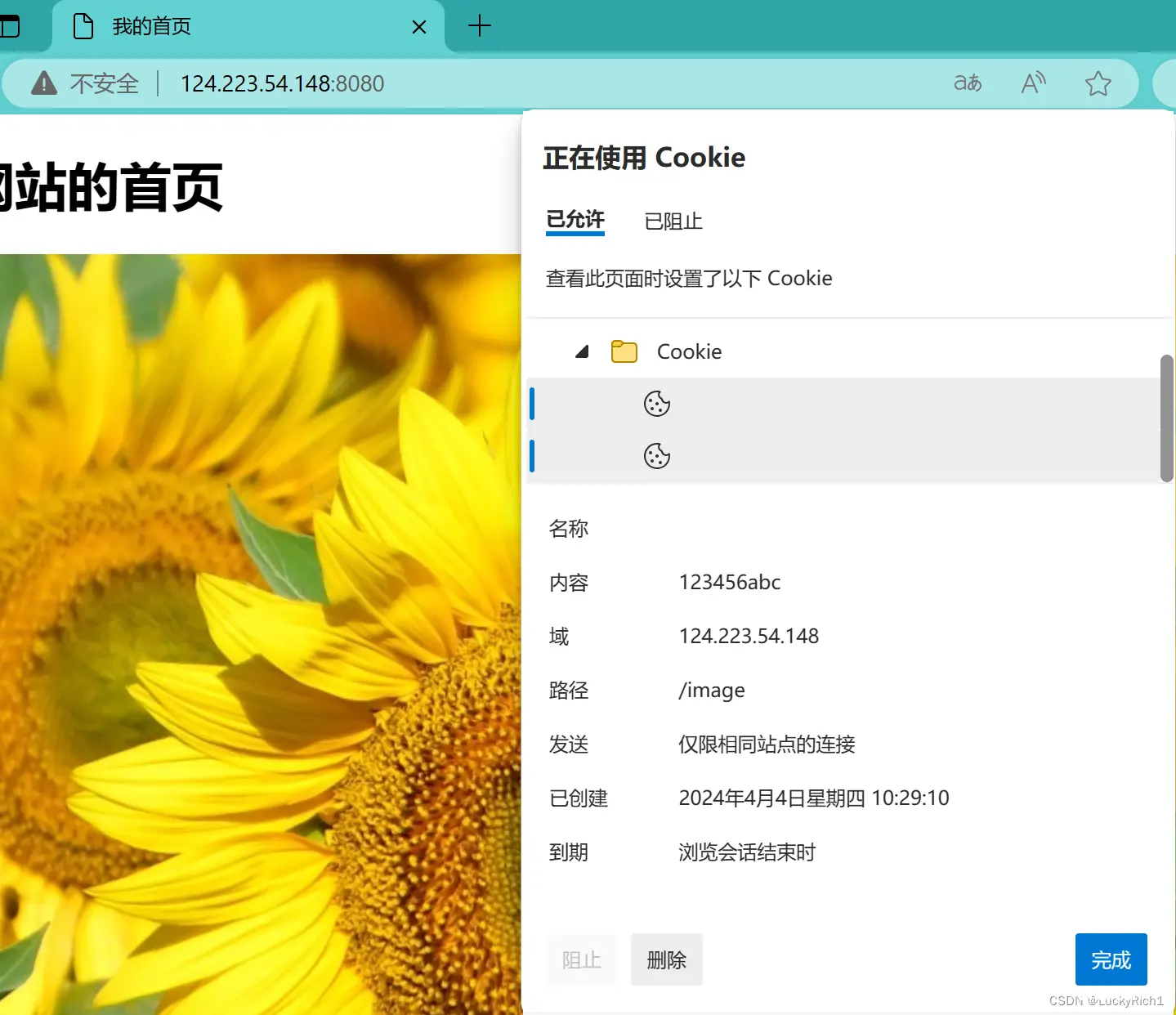
Task: Click the 不安全 security label
Action: (x=105, y=83)
